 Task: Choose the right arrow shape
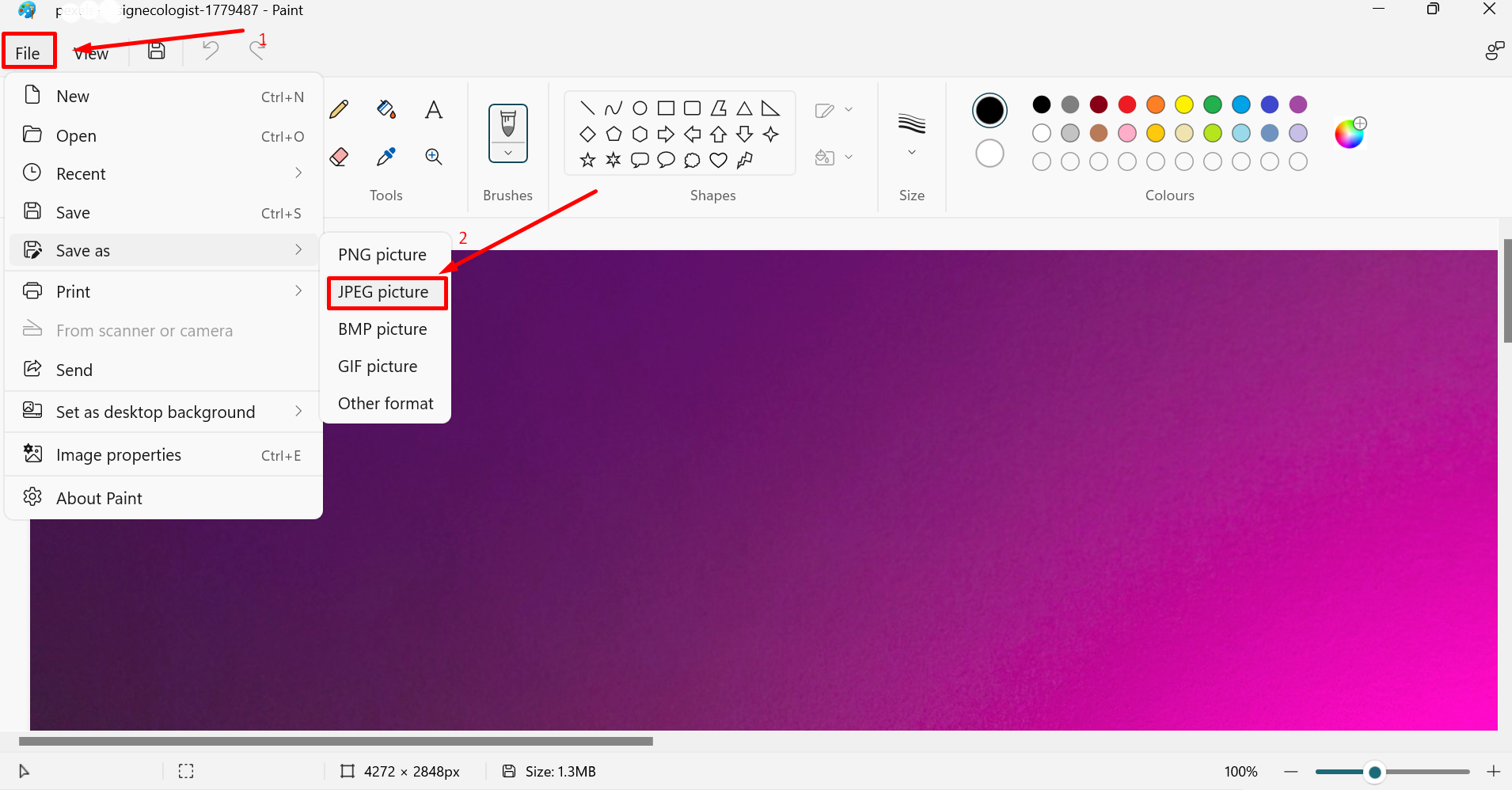point(667,134)
